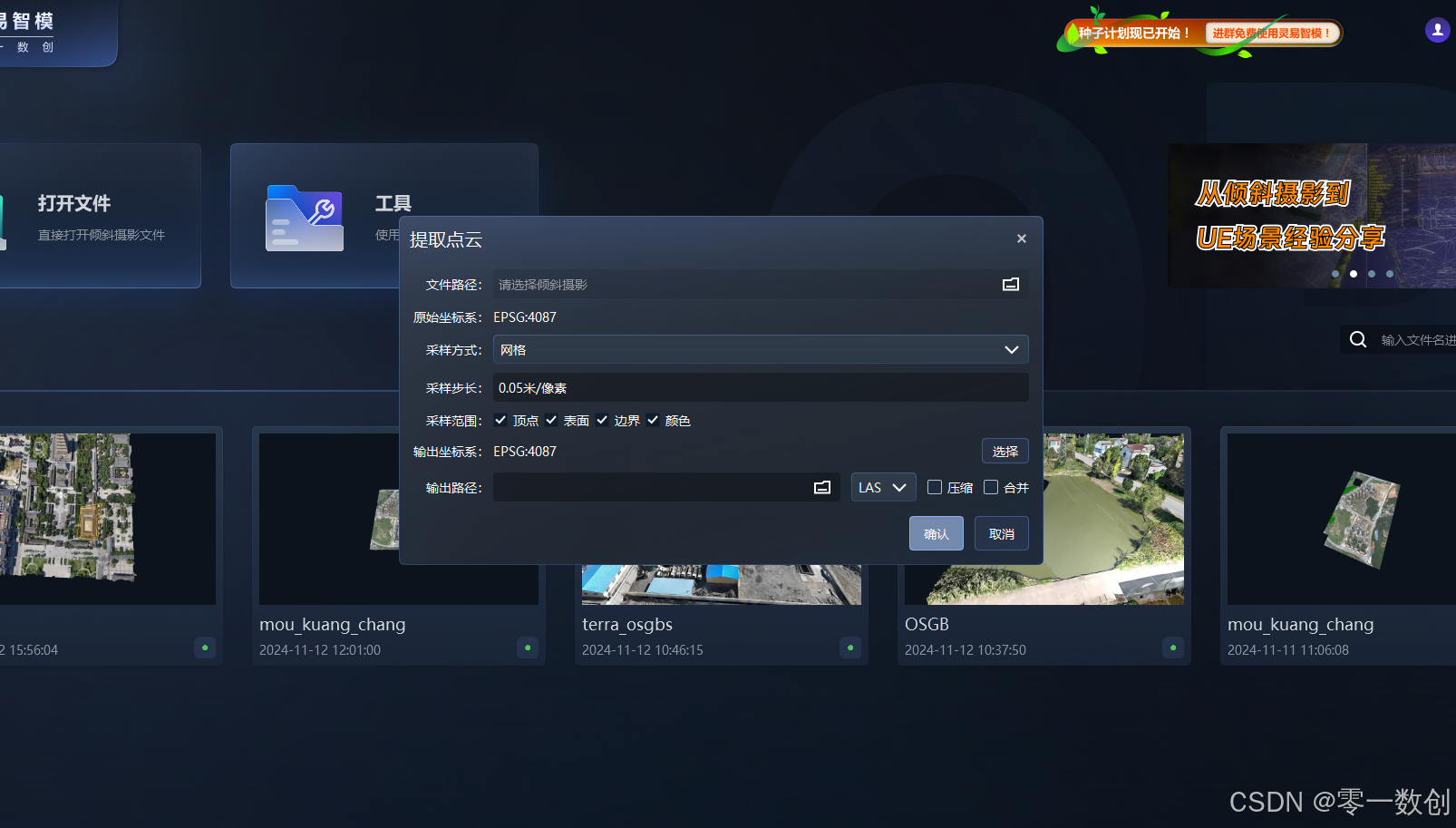Click the 2024-11-11 11:06:08 timestamp
Screen dimensions: 1456x828
pyautogui.click(x=1288, y=650)
